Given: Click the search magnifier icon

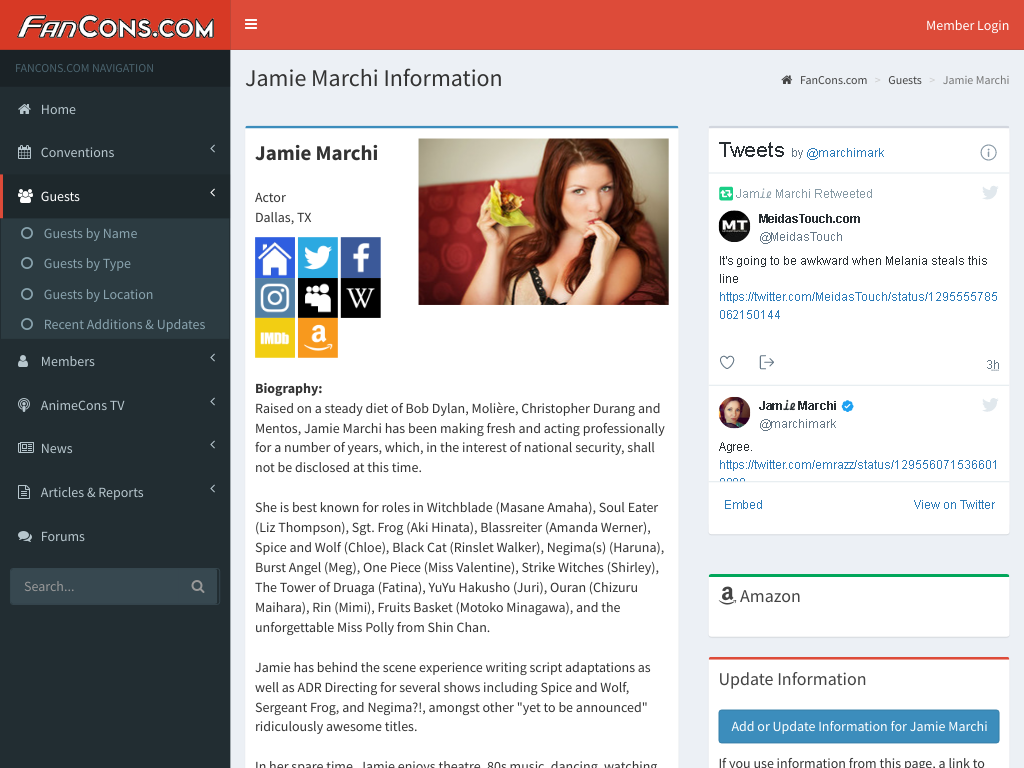Looking at the screenshot, I should pyautogui.click(x=198, y=586).
